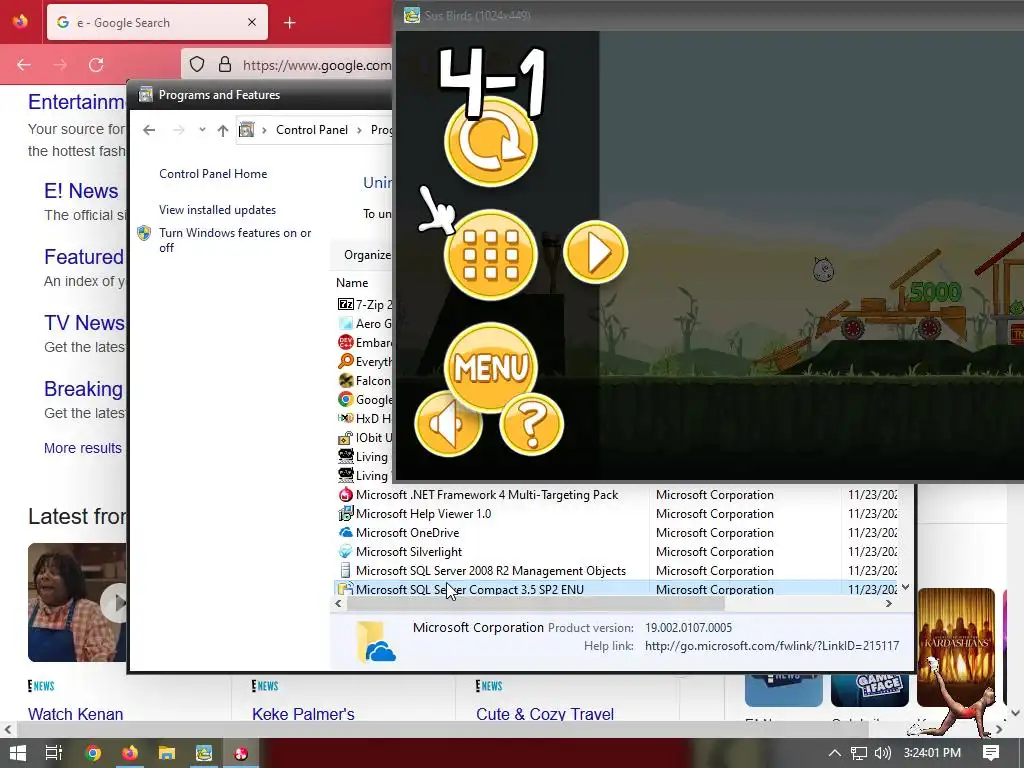
Task: Click the Microsoft OneDrive cloud icon in list
Action: tap(345, 533)
